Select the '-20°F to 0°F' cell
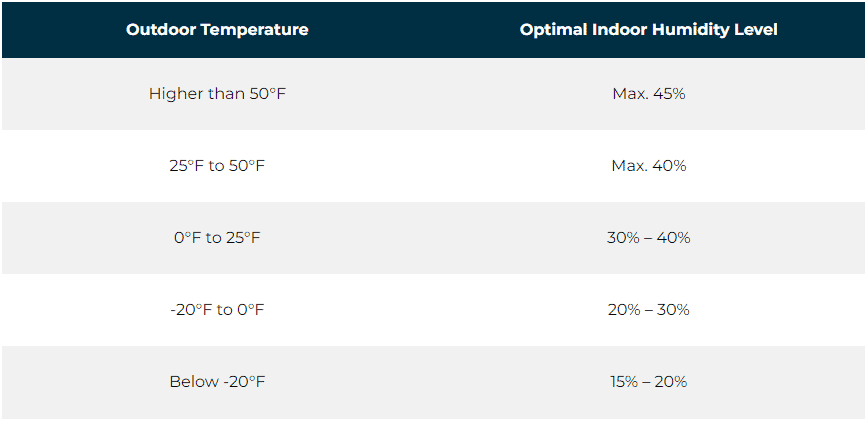866x423 pixels. [217, 310]
